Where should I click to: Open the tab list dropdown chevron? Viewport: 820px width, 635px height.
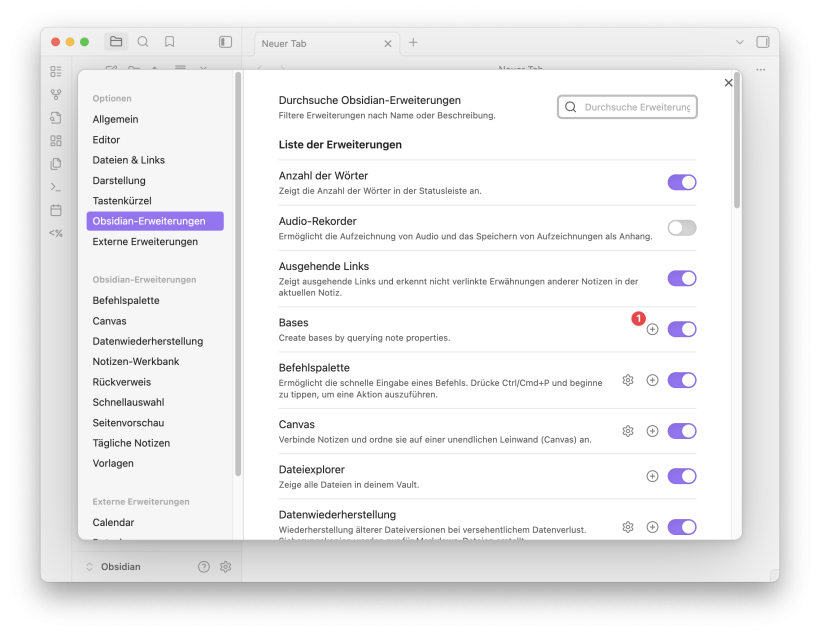(x=739, y=42)
